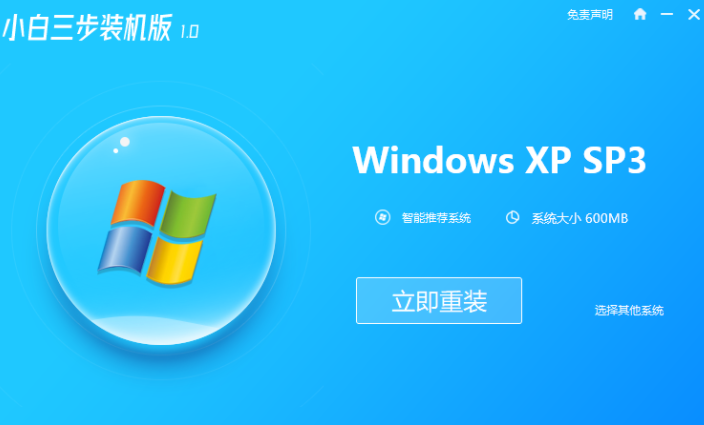Click the blue pane of the Windows flag

(x=125, y=249)
